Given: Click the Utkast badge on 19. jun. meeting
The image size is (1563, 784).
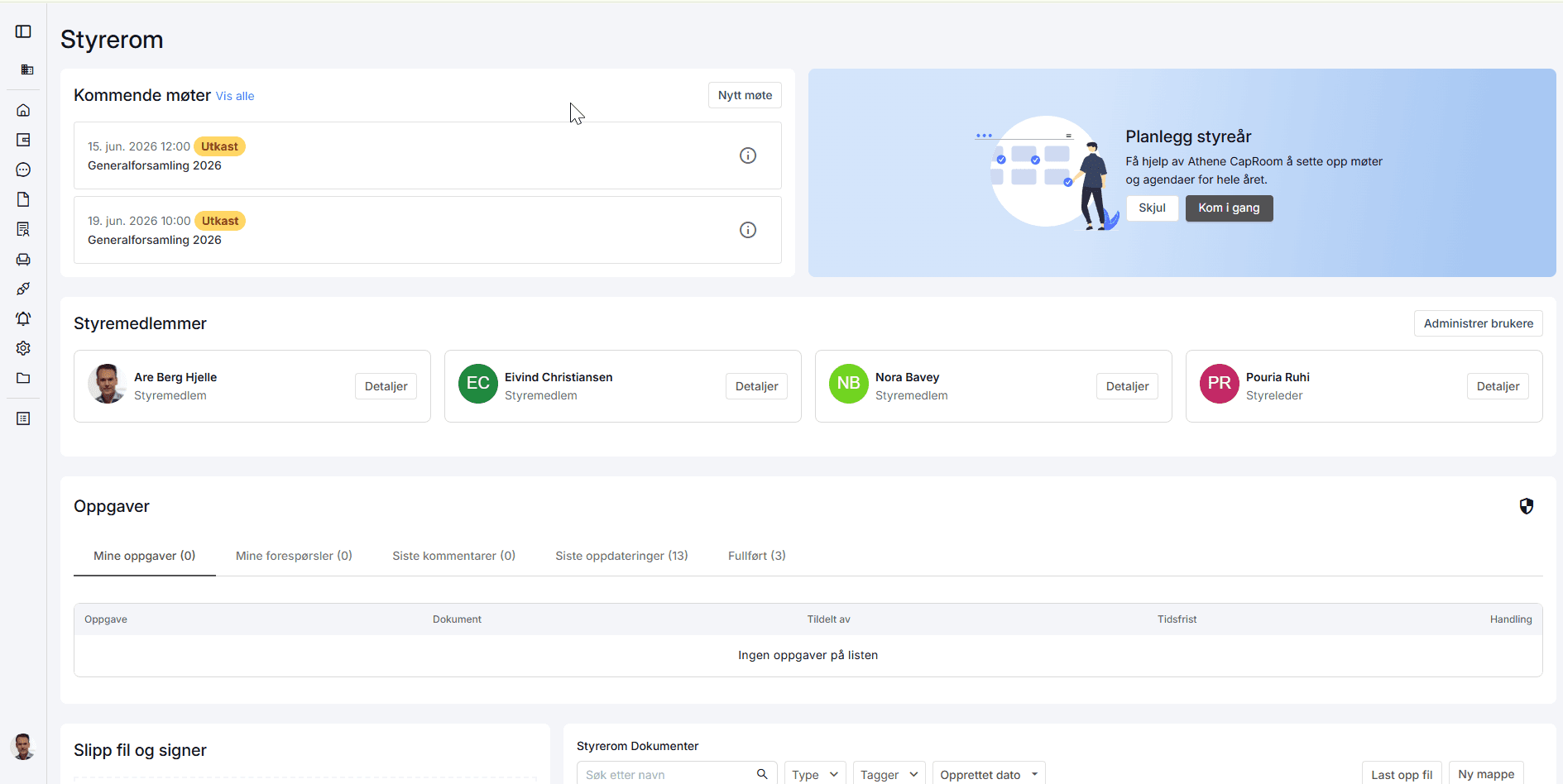Looking at the screenshot, I should [x=220, y=221].
